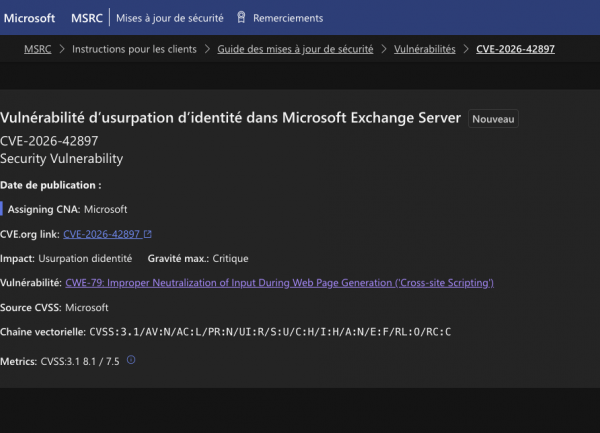Click the Remerciements ribbon award icon

(x=241, y=17)
